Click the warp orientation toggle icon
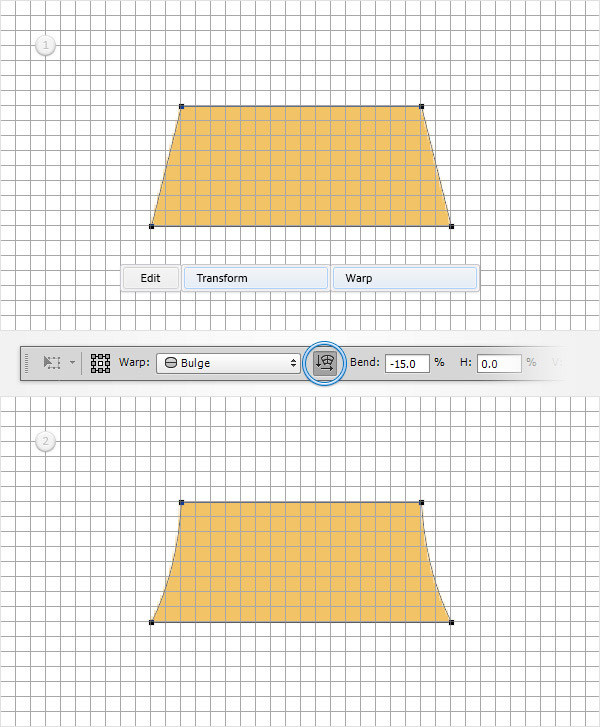Screen dimensions: 600x727 pos(325,363)
